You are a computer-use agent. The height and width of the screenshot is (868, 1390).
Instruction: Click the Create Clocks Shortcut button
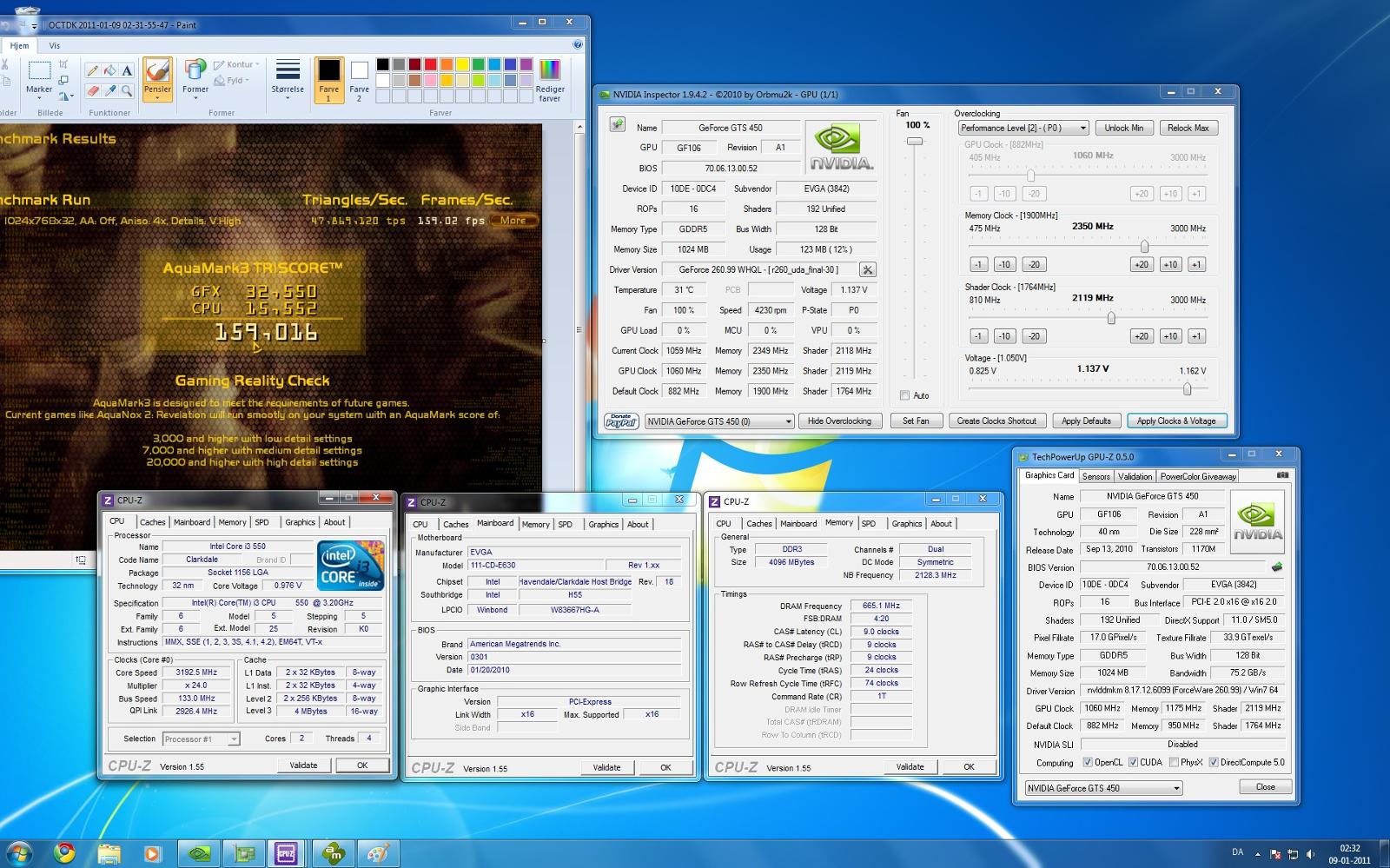tap(996, 421)
